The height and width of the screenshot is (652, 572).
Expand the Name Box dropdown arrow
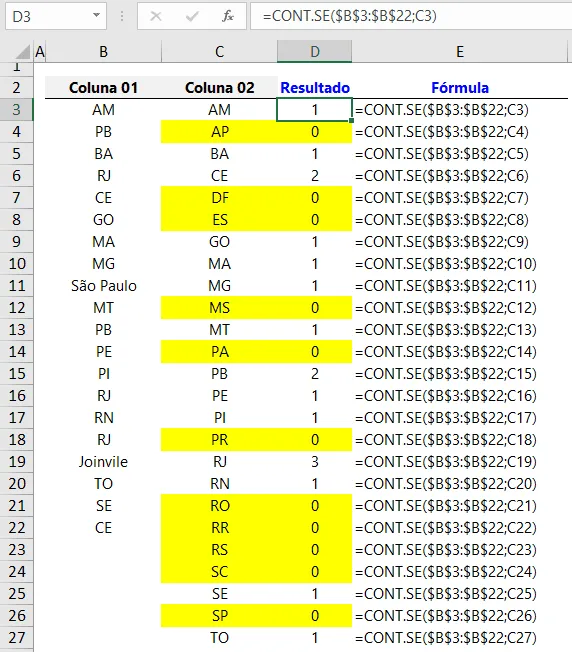click(96, 15)
